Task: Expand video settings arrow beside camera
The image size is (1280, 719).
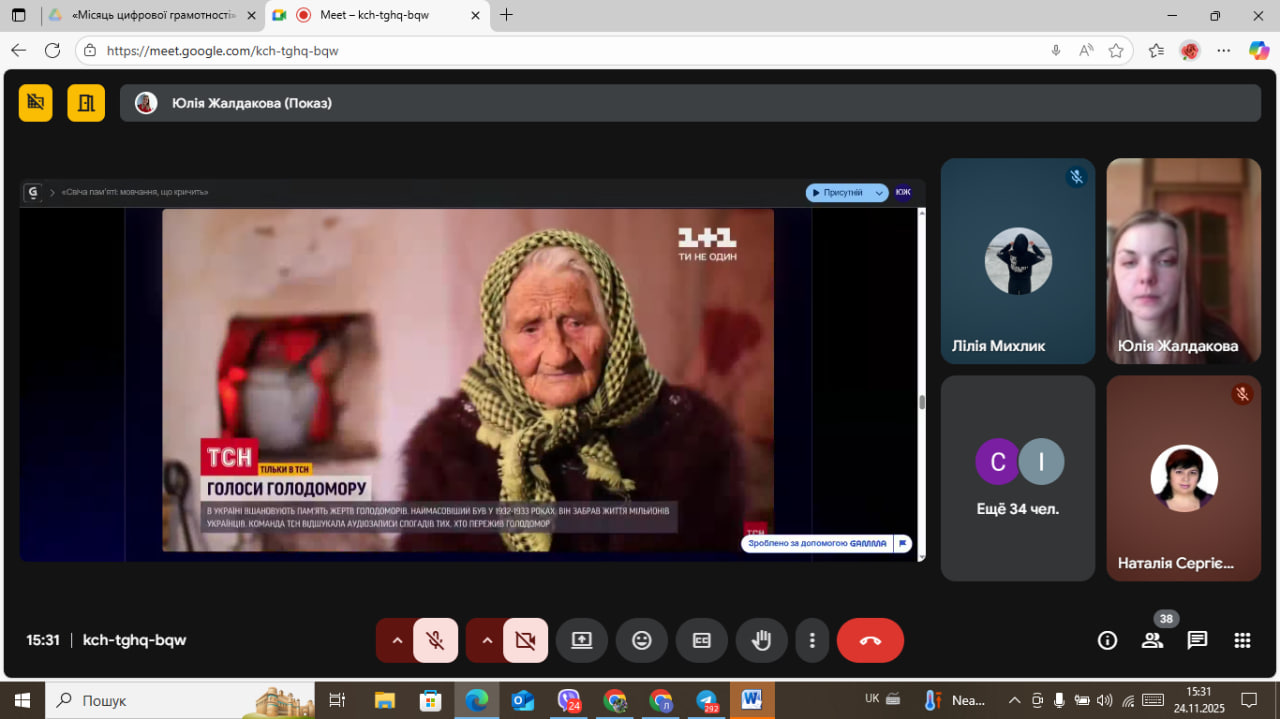Action: coord(487,641)
